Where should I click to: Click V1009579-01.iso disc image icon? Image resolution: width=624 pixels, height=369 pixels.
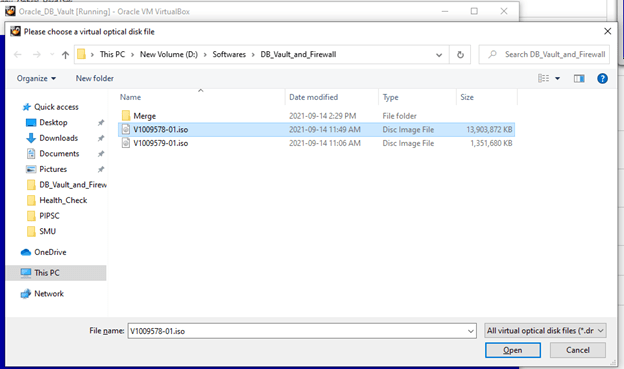point(126,143)
